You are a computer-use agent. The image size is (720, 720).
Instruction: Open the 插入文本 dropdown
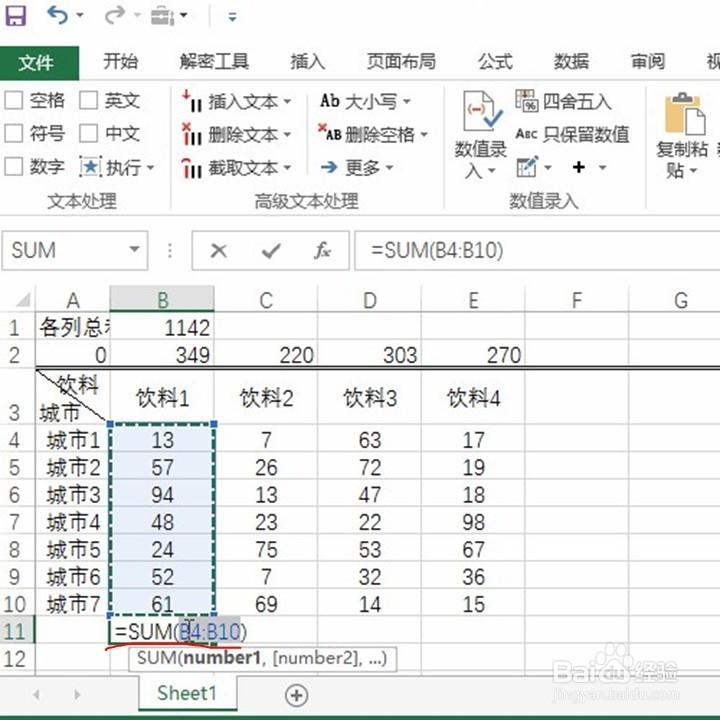[x=236, y=101]
